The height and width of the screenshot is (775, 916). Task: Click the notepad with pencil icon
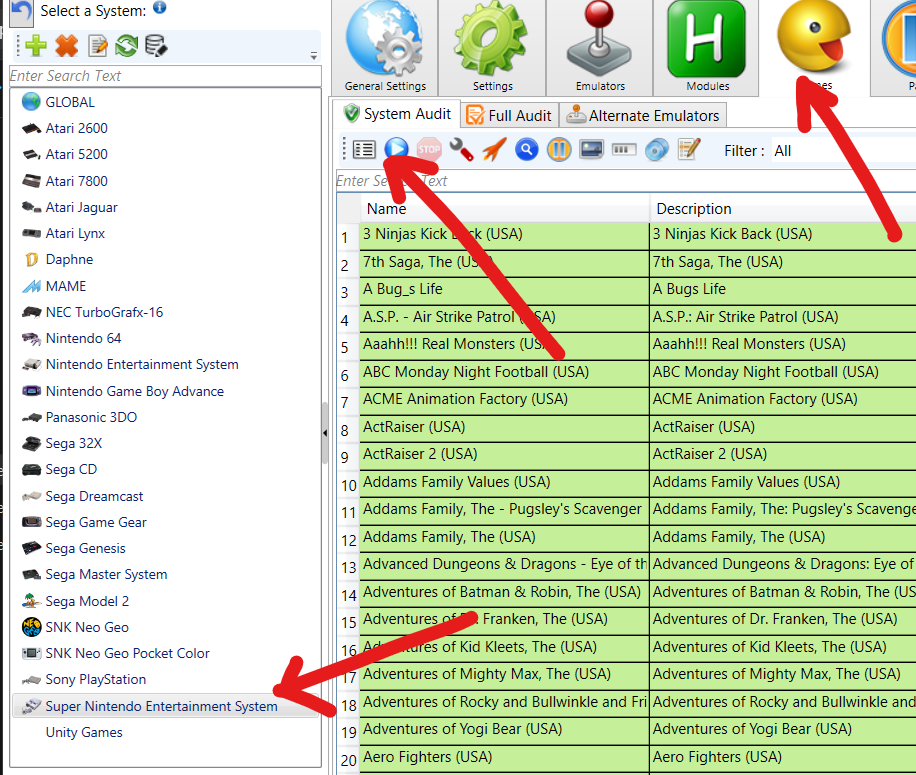[x=689, y=150]
